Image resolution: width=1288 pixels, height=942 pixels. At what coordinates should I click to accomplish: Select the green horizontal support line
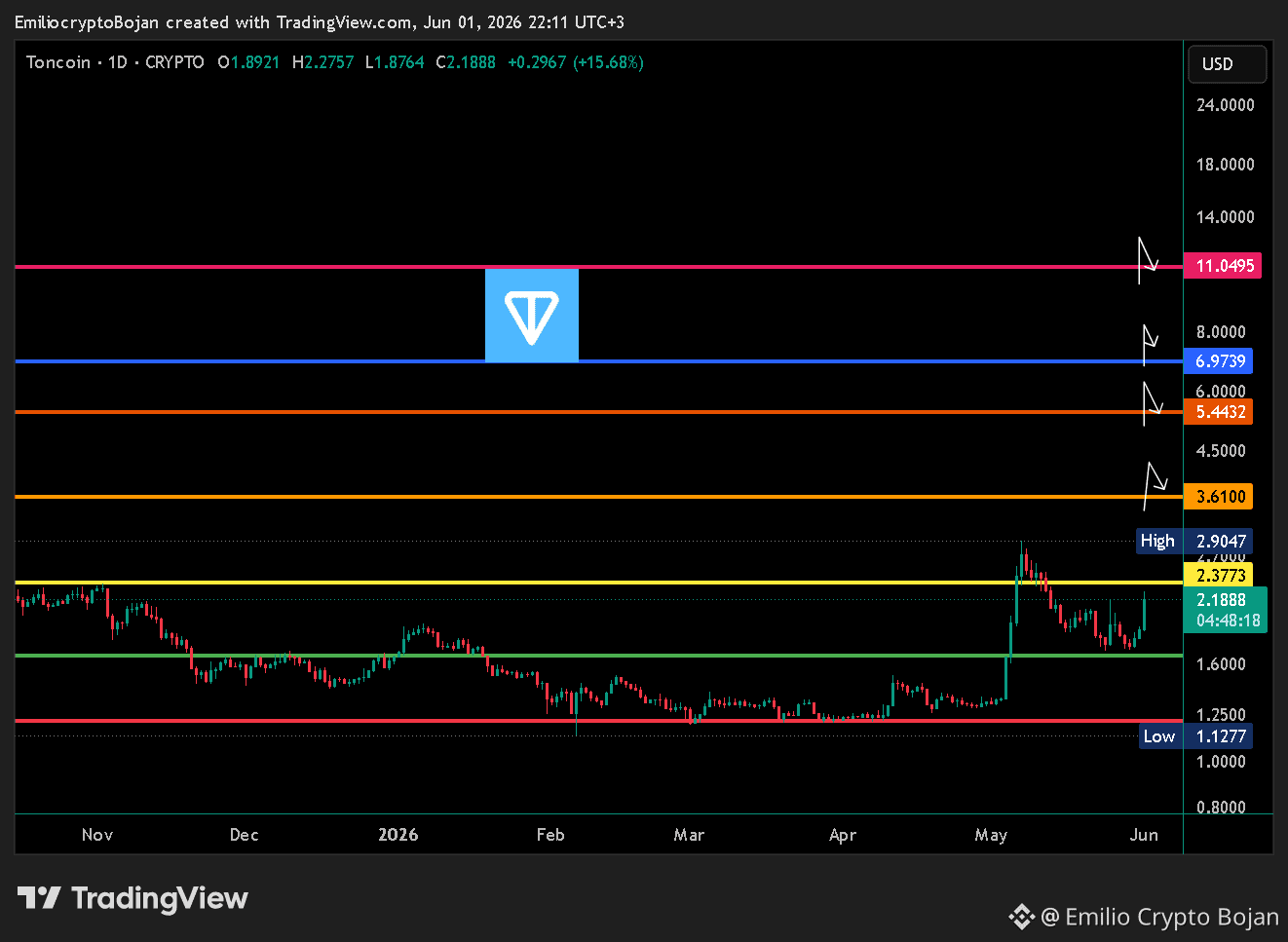599,656
